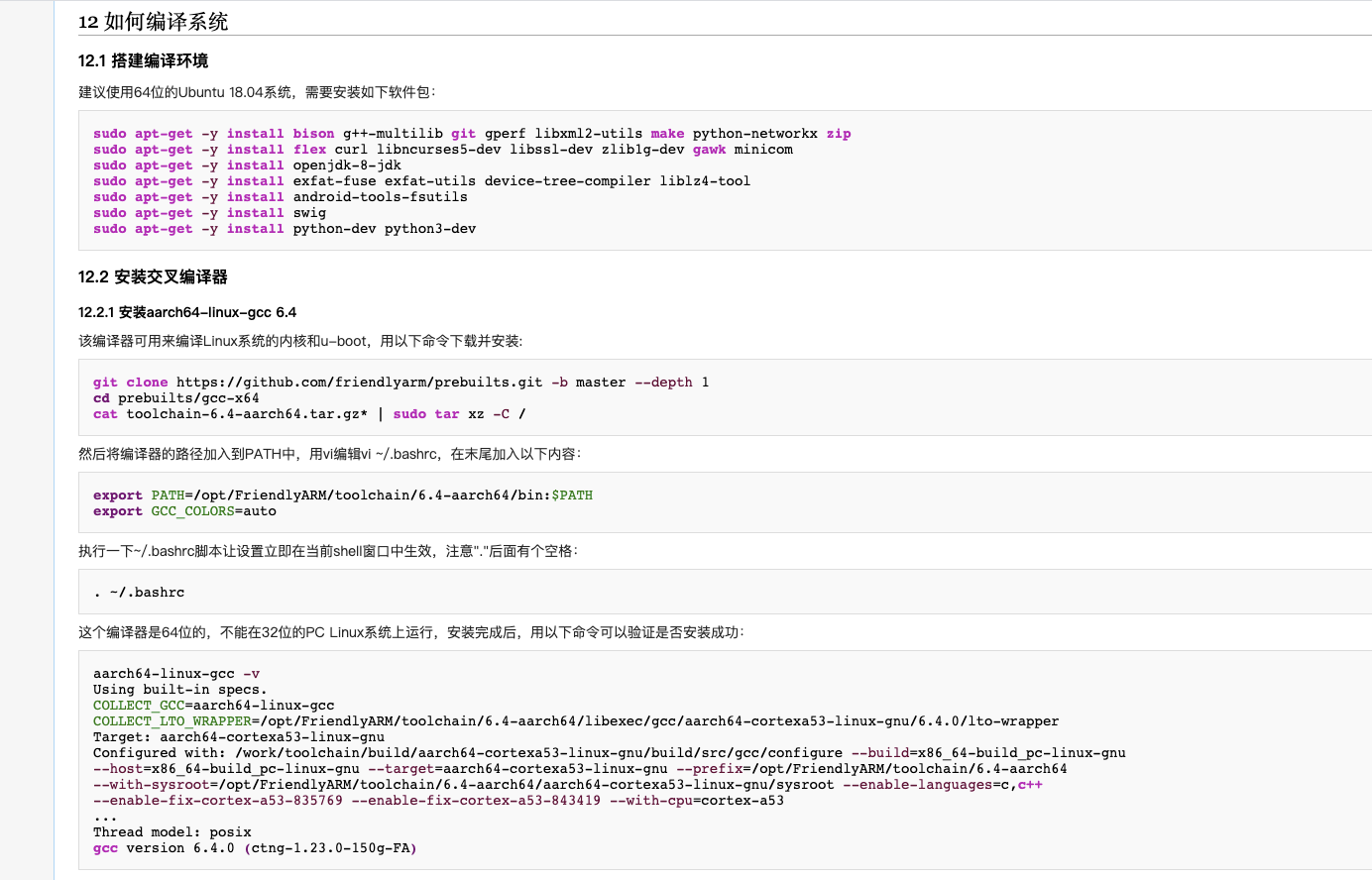Viewport: 1372px width, 880px height.
Task: Click the line installing python-dev python3-dev
Action: (285, 229)
